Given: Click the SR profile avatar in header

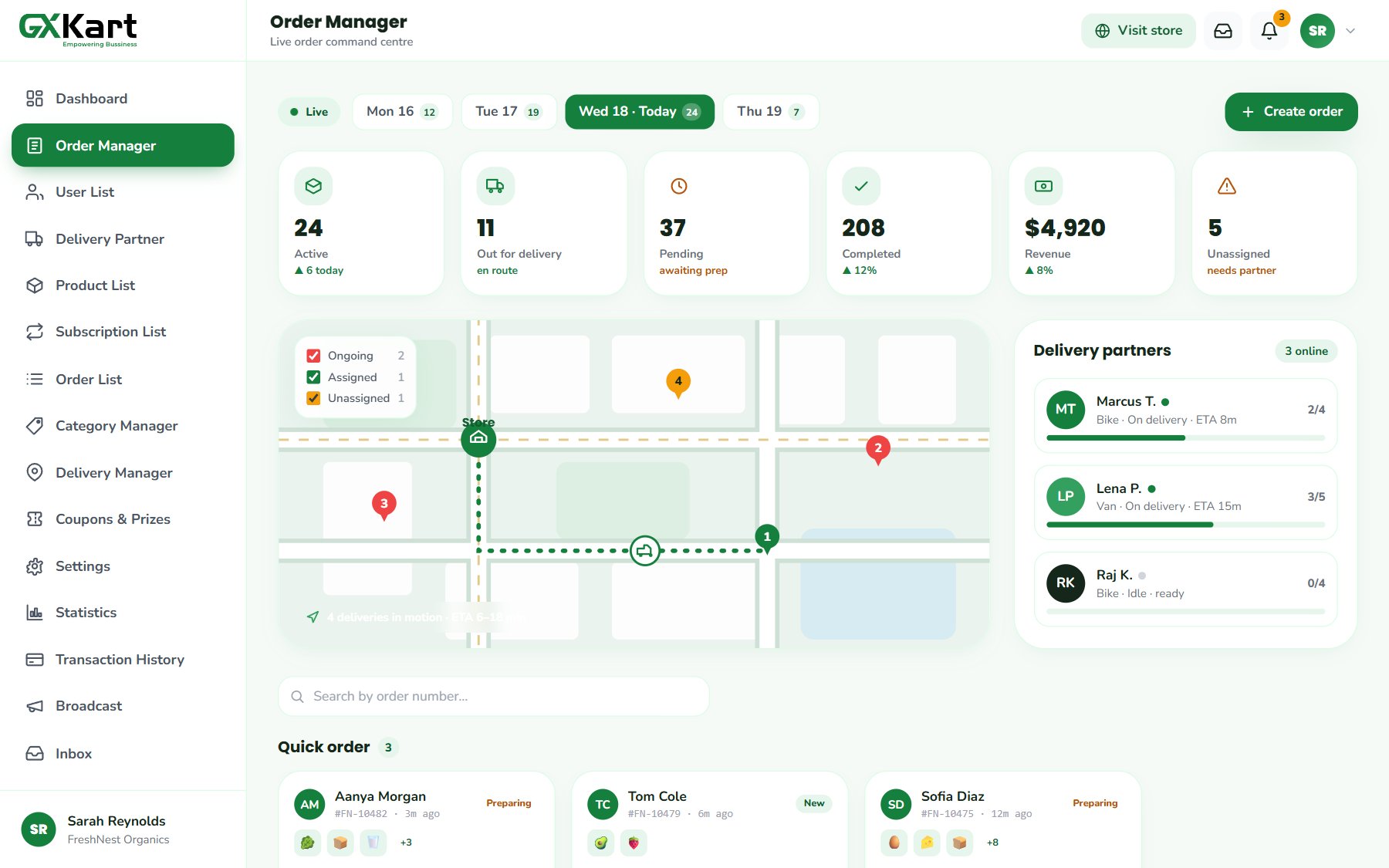Looking at the screenshot, I should click(1317, 31).
